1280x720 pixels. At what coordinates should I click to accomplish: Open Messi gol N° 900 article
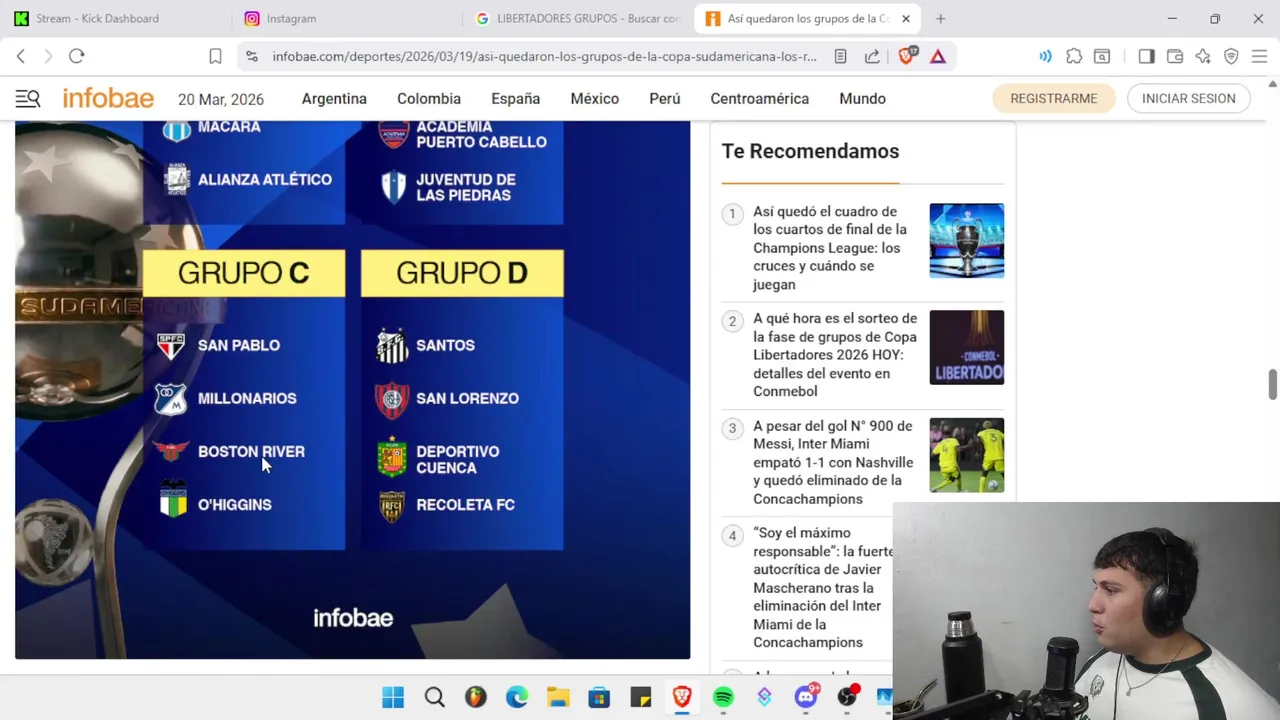click(x=834, y=462)
